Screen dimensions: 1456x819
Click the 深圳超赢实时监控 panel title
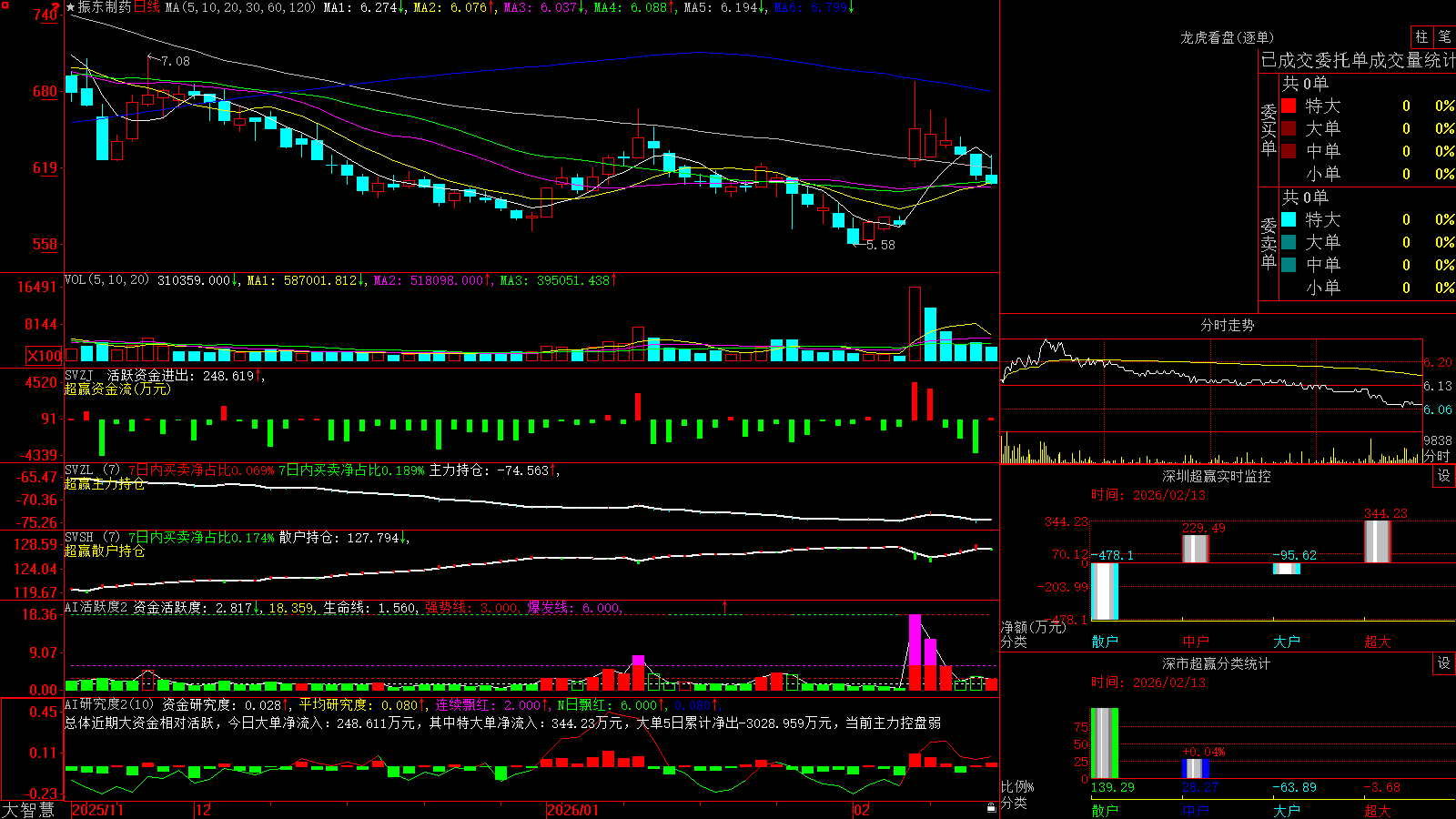pos(1216,476)
